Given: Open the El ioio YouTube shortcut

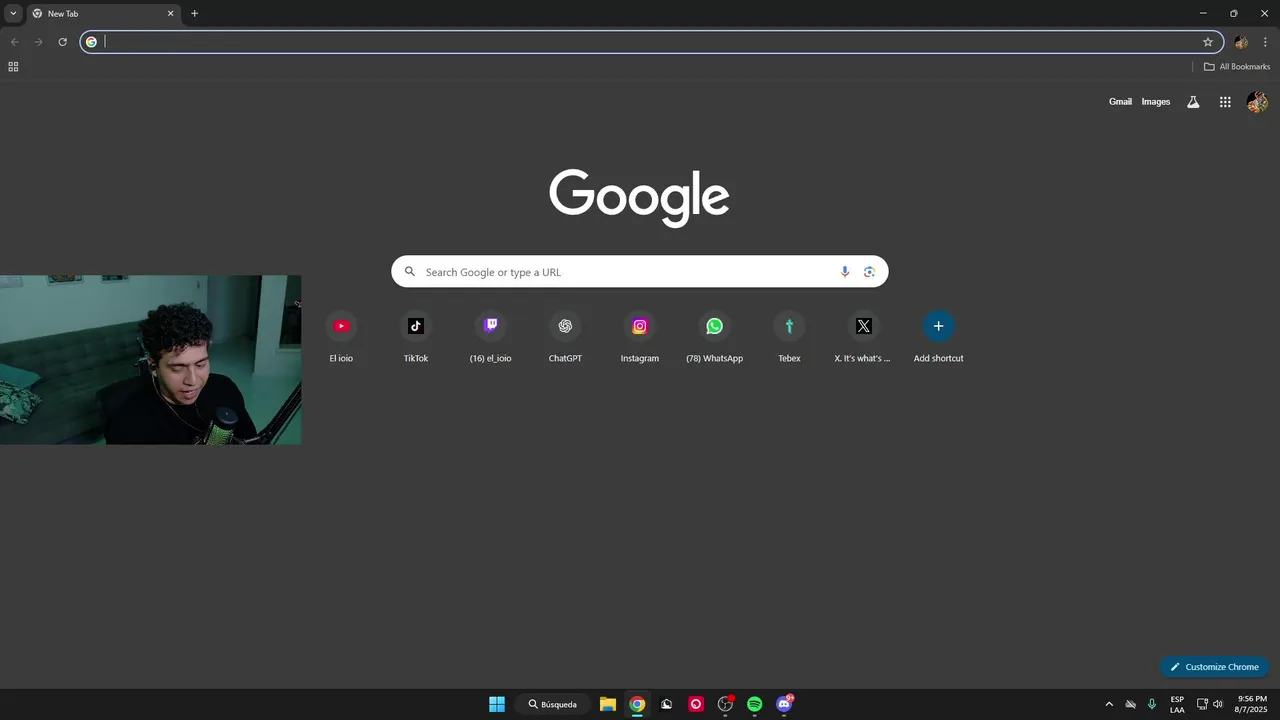Looking at the screenshot, I should (341, 337).
